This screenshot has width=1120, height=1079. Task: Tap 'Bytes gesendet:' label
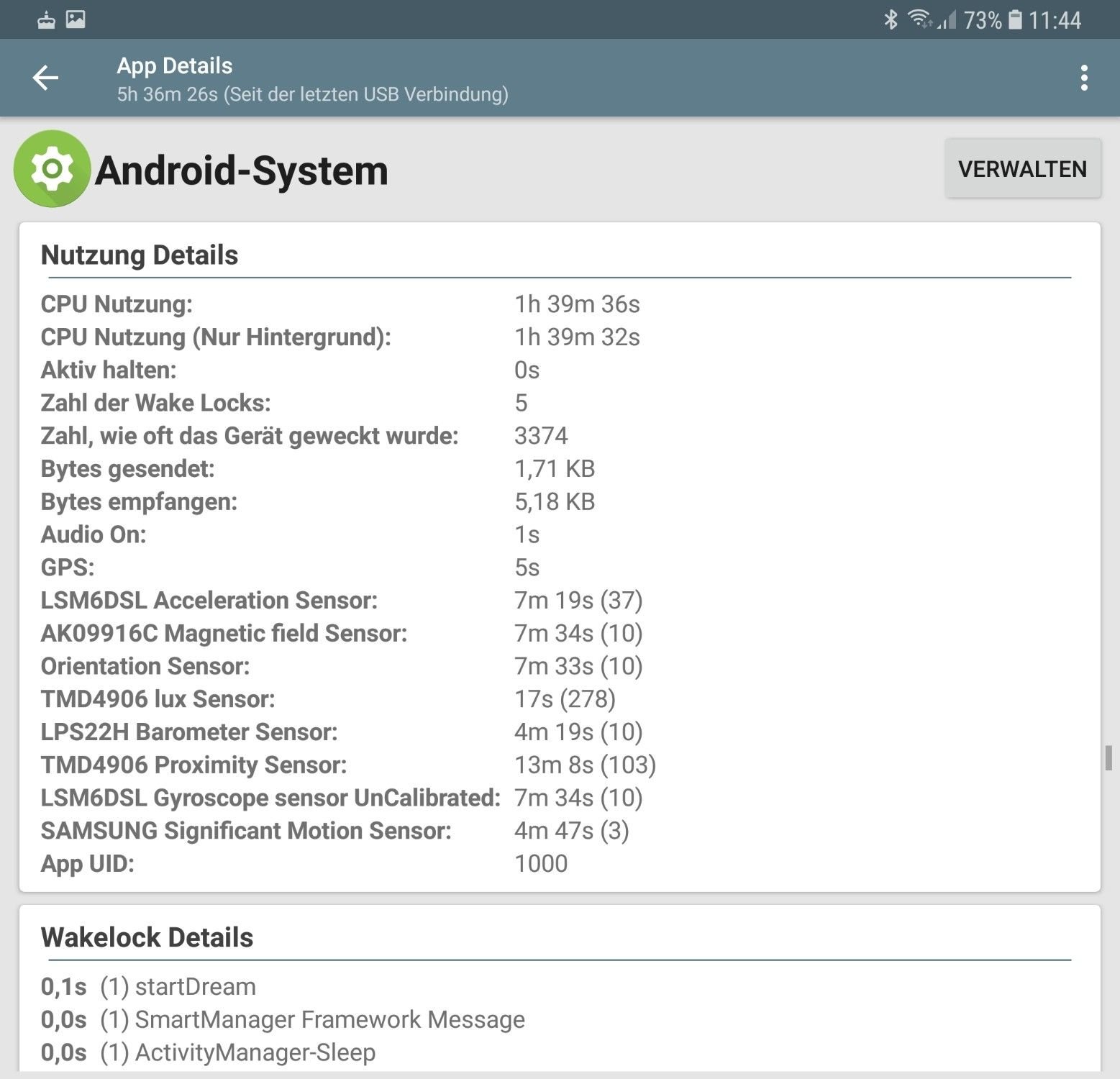[x=128, y=469]
